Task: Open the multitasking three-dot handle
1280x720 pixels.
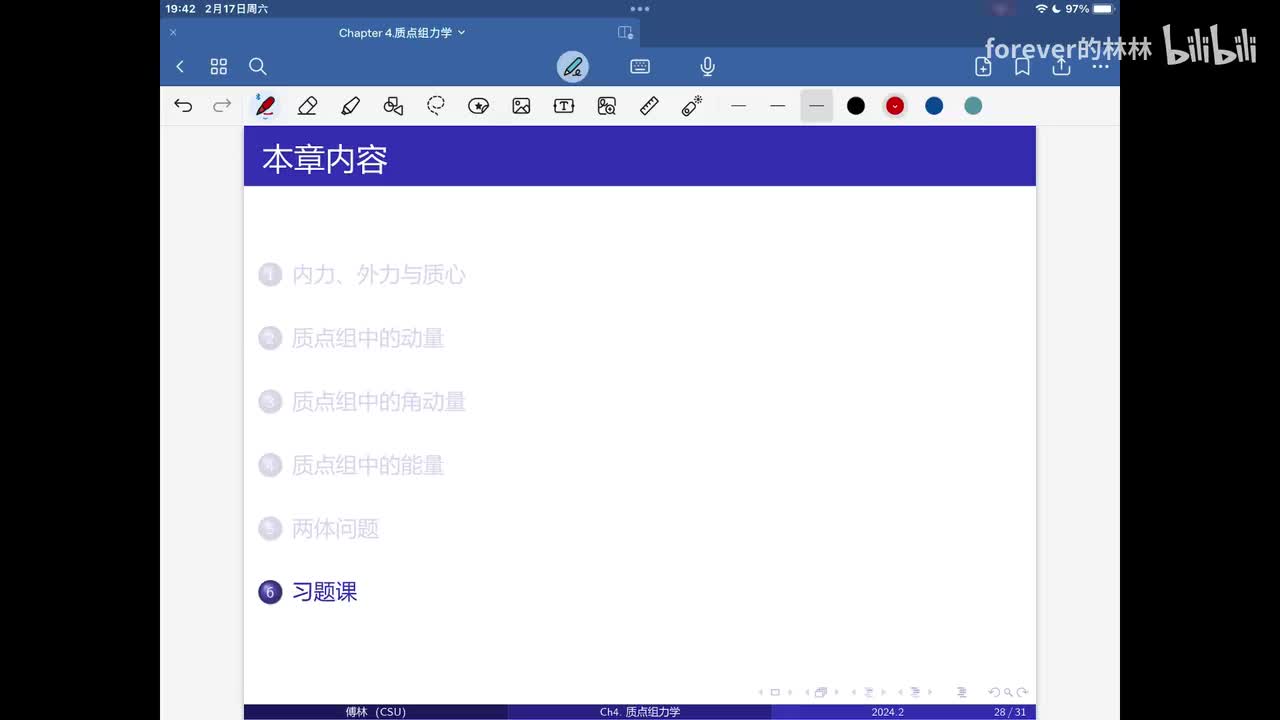Action: (640, 8)
